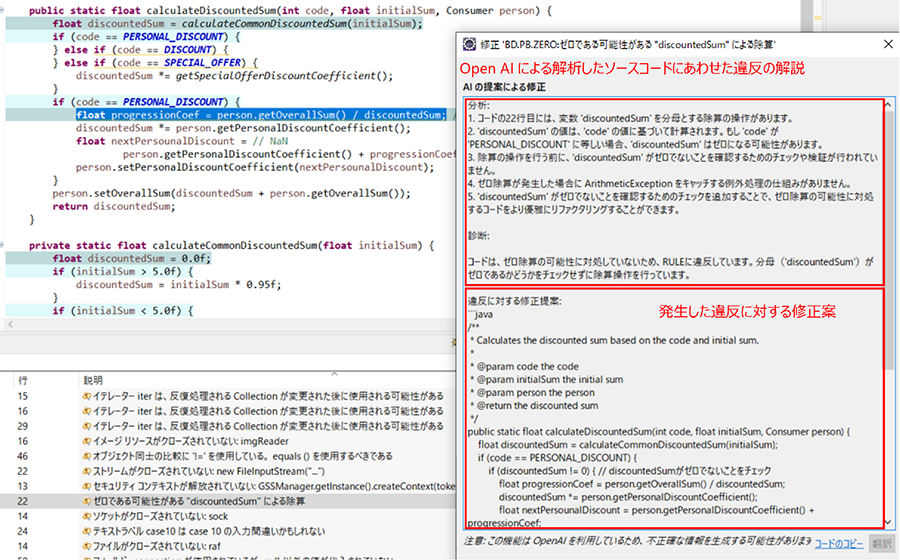Click line number 24 in violations list

tap(23, 531)
